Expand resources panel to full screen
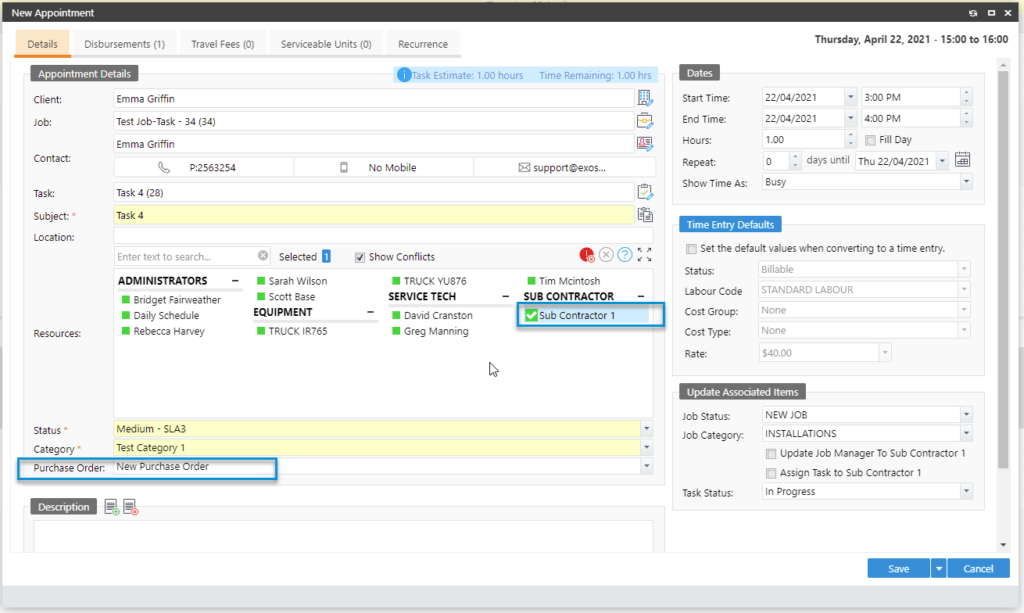The height and width of the screenshot is (613, 1024). coord(645,255)
